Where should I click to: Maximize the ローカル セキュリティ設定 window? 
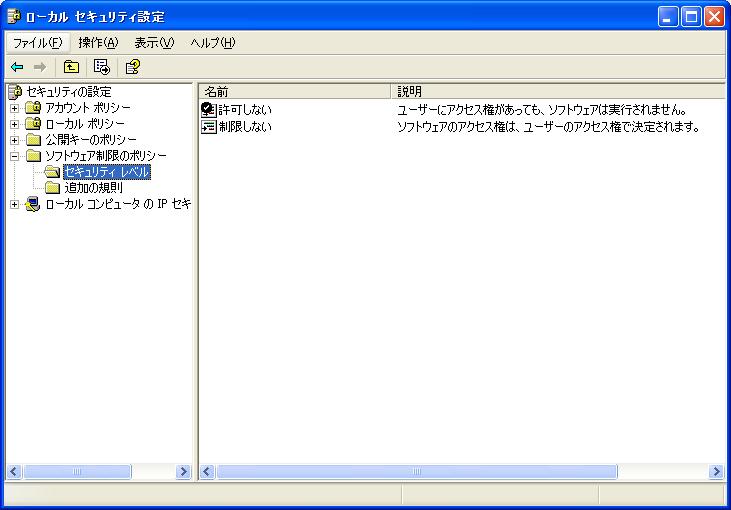point(691,17)
